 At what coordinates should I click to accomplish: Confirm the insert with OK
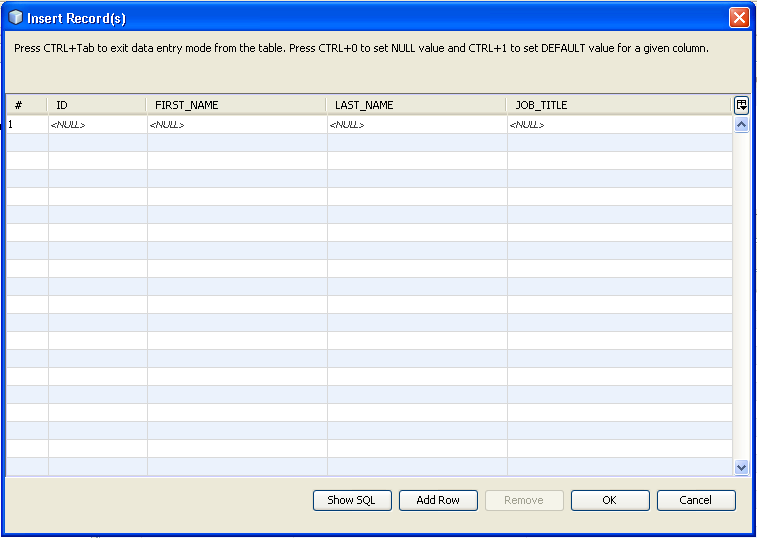tap(610, 500)
